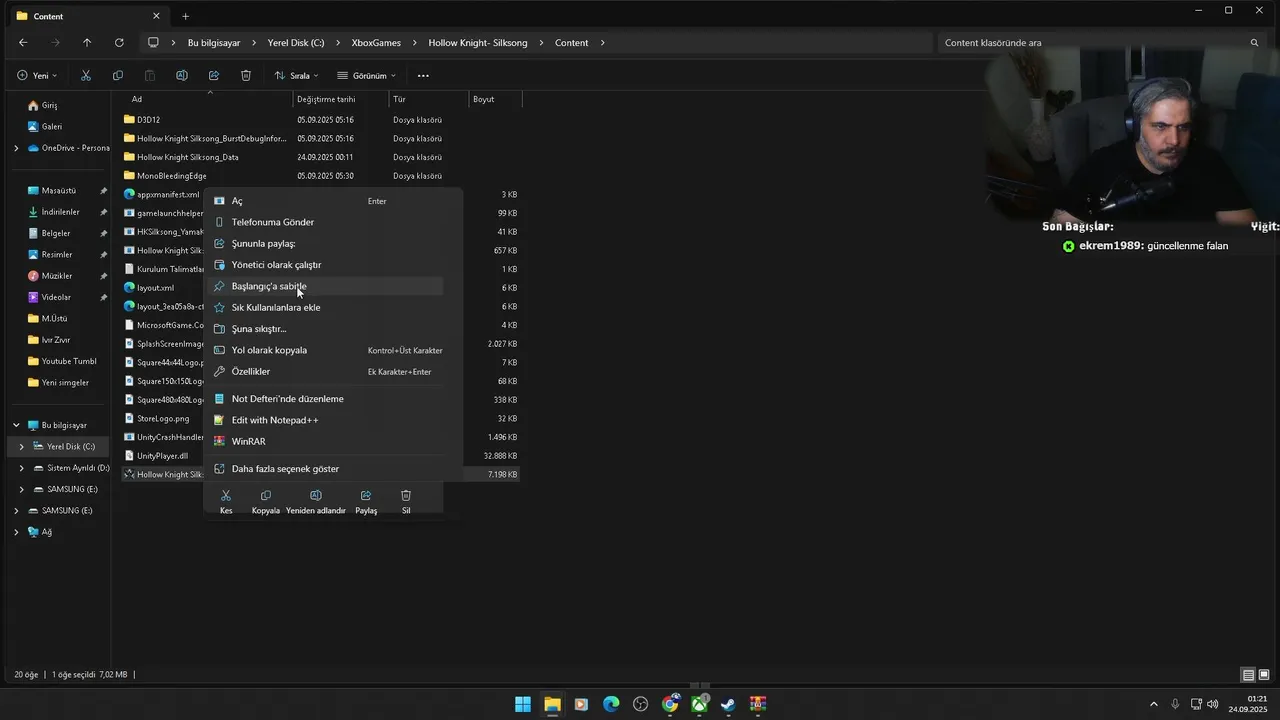This screenshot has width=1280, height=720.
Task: Expand Yerel Disk (C:) tree node
Action: click(x=22, y=446)
